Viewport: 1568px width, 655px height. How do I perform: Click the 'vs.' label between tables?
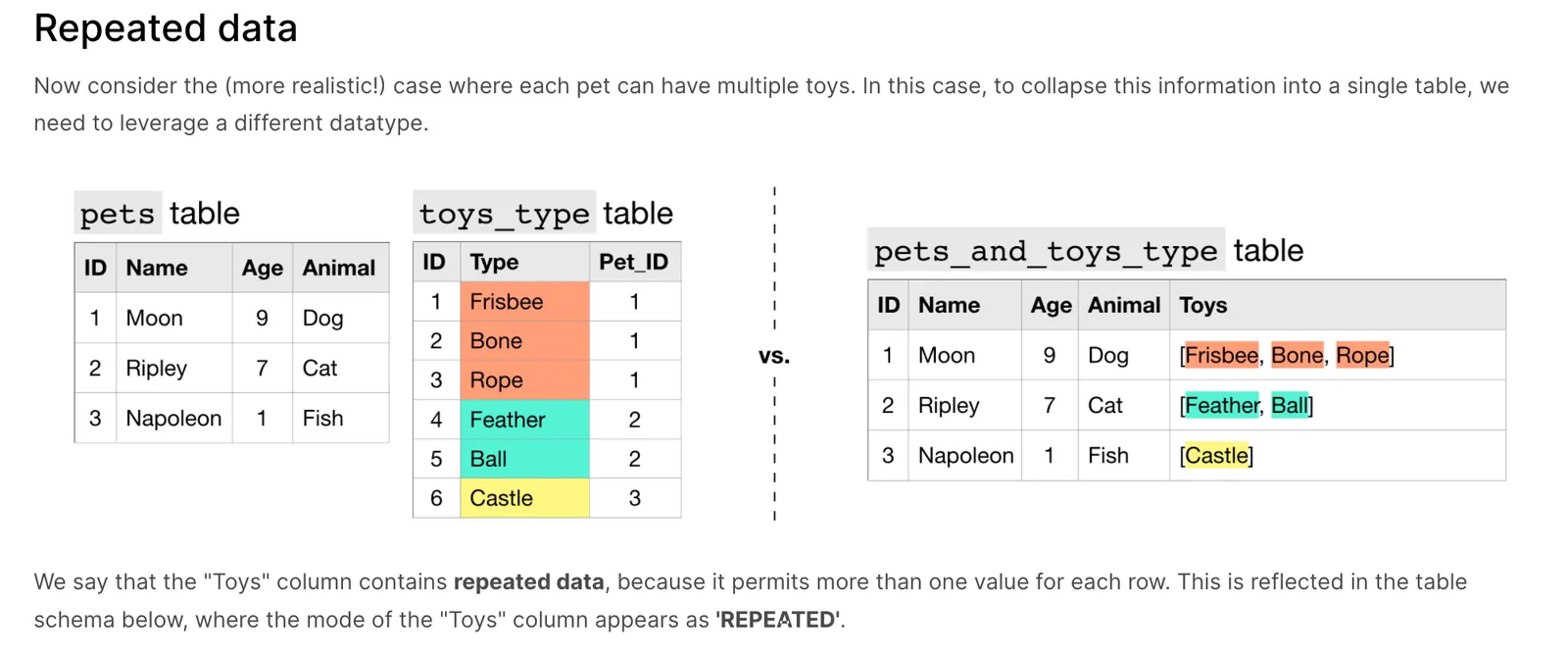click(x=774, y=356)
